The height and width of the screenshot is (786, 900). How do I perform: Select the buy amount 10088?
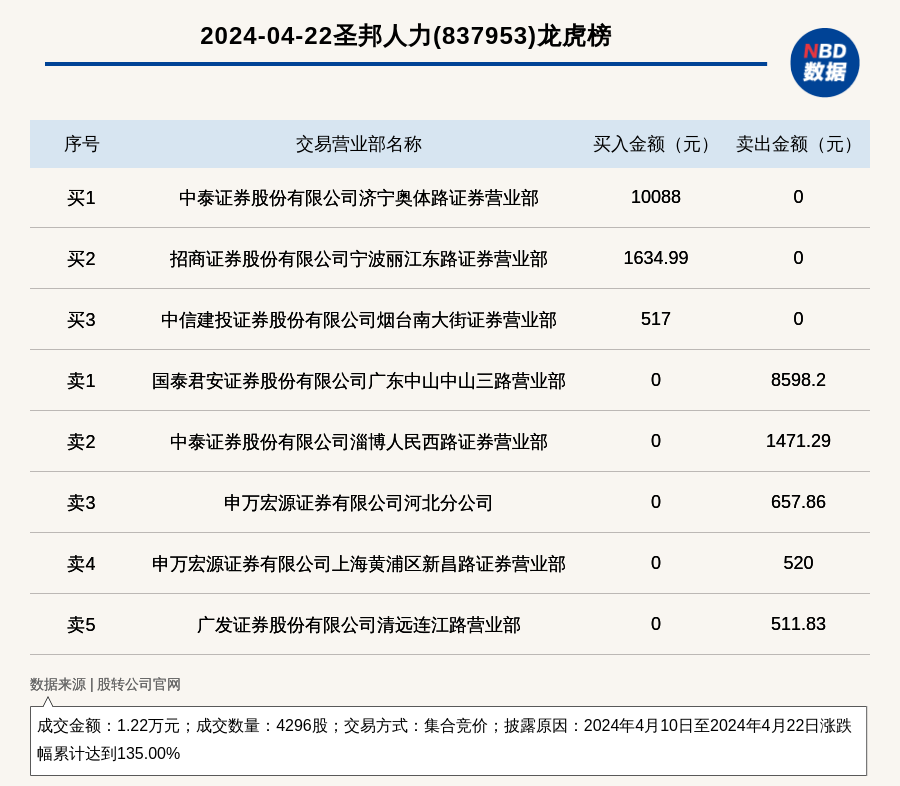point(655,197)
